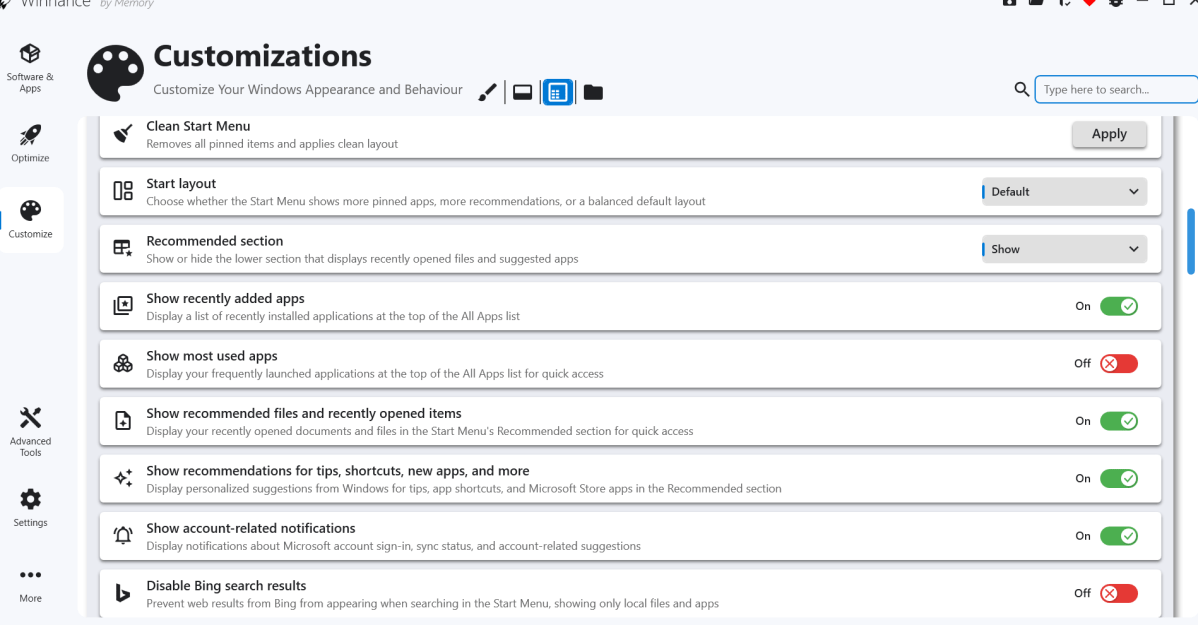Jump to File Explorer folder section
This screenshot has height=625, width=1198.
point(593,93)
